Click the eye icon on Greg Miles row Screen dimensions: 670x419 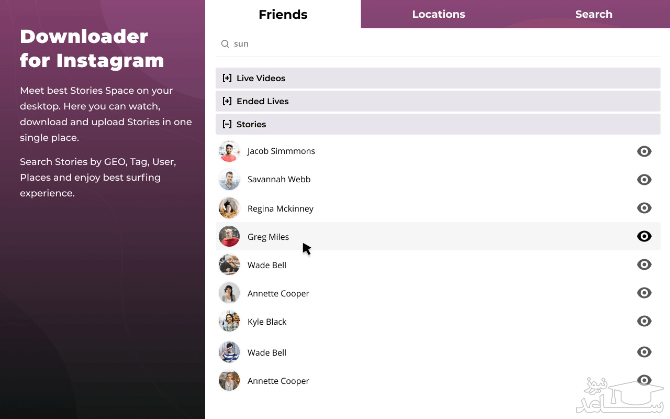tap(644, 237)
